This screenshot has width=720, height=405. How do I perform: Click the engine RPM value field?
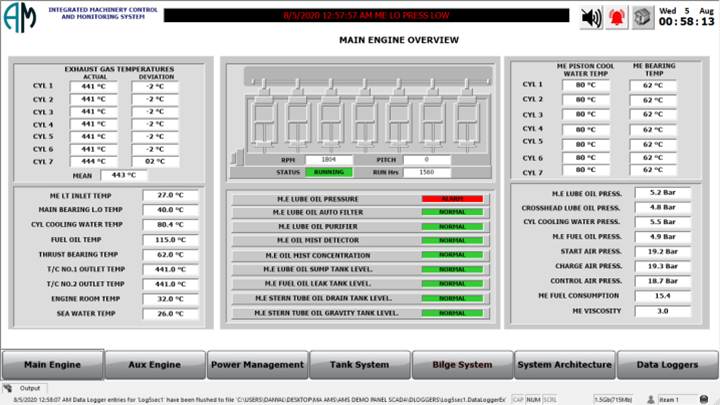(x=329, y=159)
